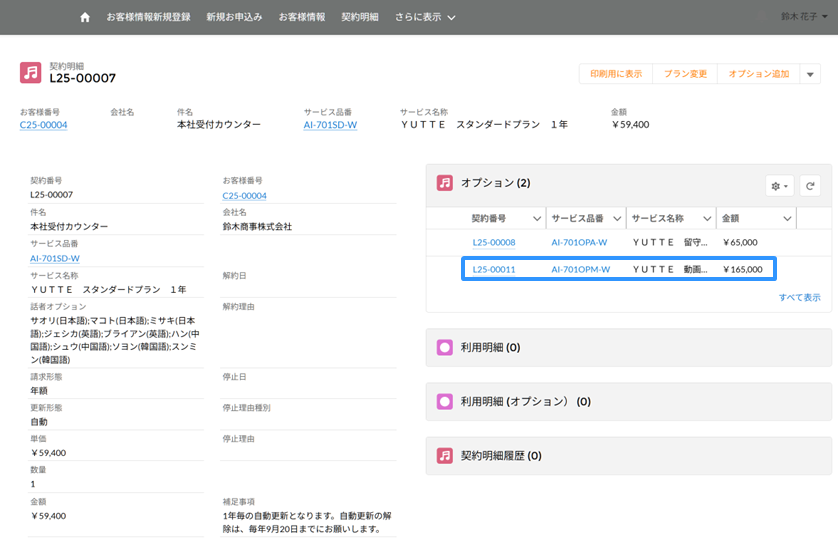Click the 利用明細 (0) panel icon
Image resolution: width=838 pixels, height=540 pixels.
(445, 348)
